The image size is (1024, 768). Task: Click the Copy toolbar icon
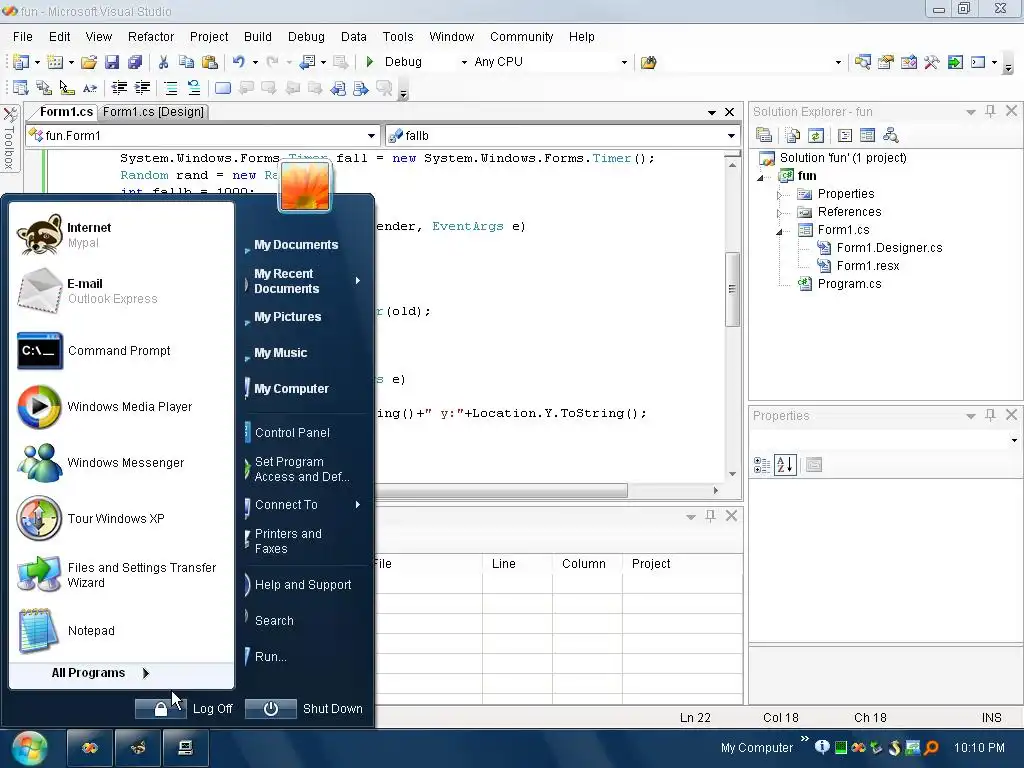coord(186,62)
